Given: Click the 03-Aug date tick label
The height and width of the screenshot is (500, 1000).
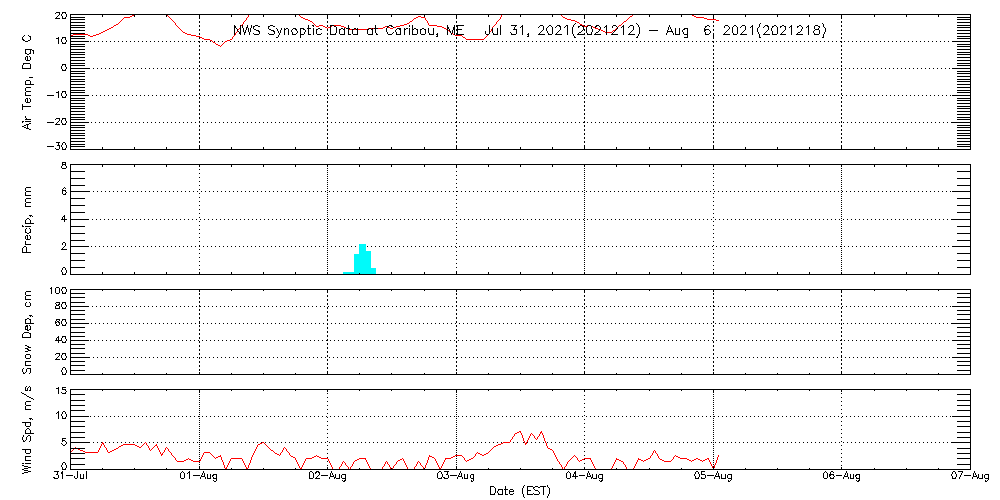Looking at the screenshot, I should click(x=456, y=477).
